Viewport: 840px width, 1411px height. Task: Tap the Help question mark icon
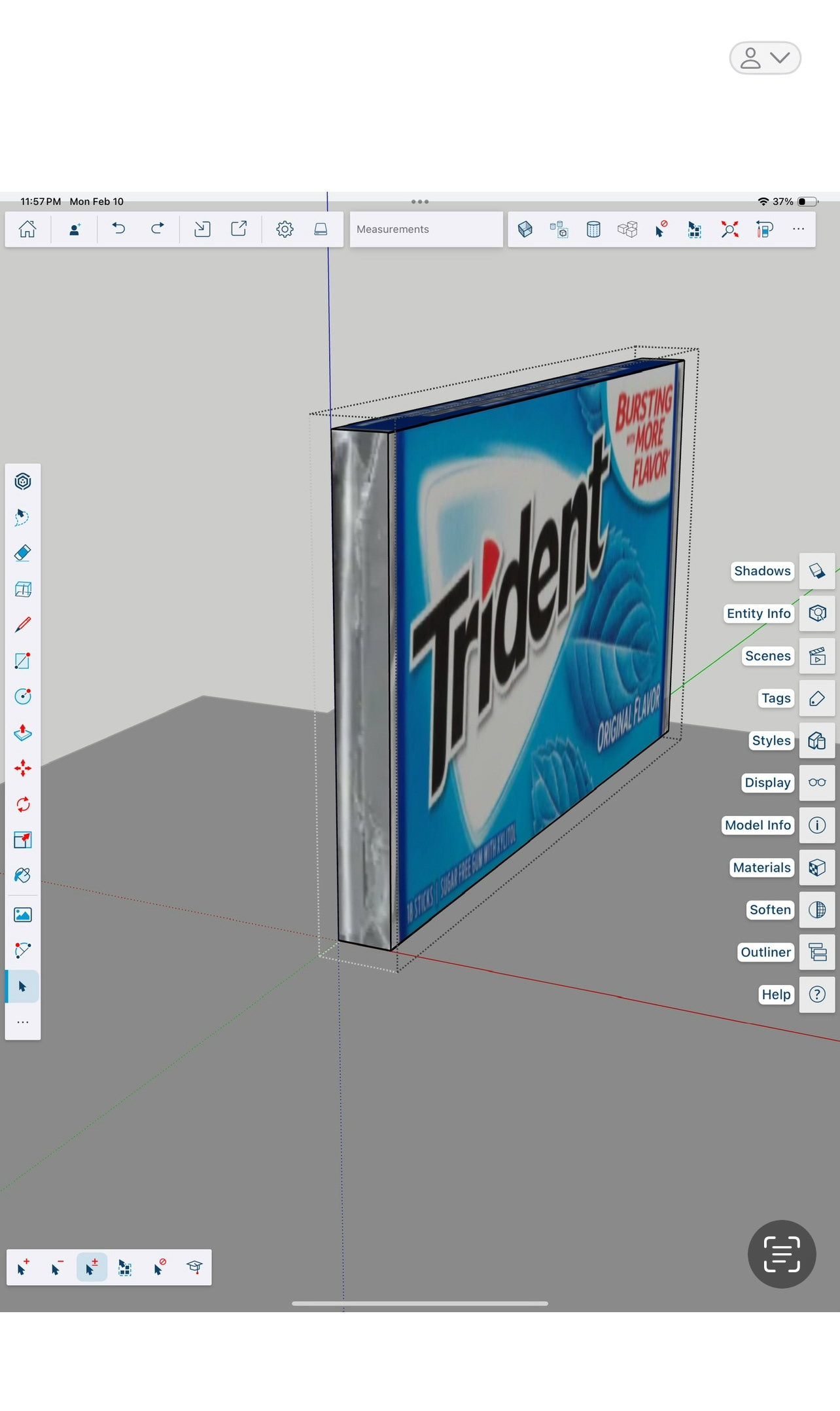pyautogui.click(x=817, y=995)
